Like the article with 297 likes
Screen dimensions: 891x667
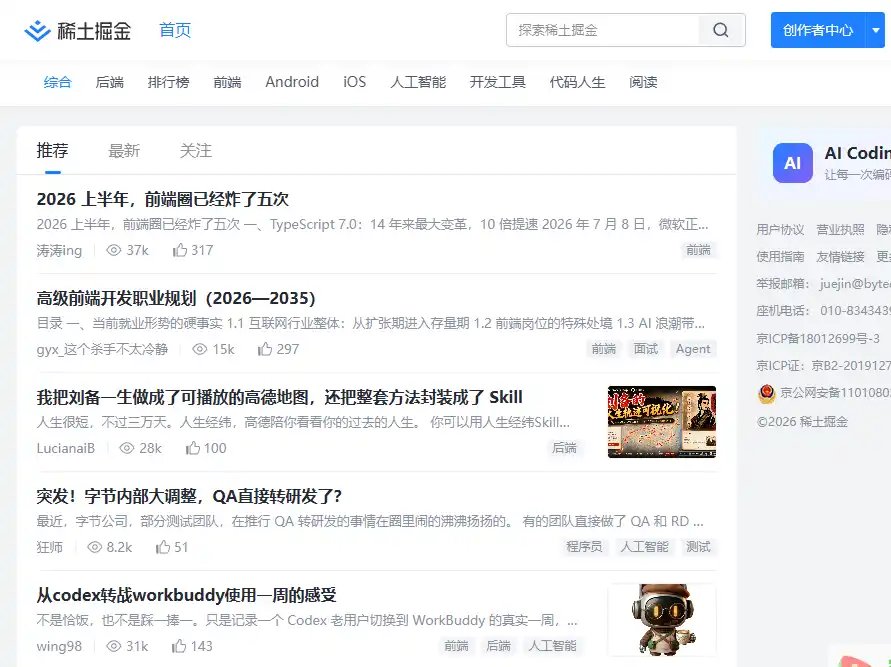pos(265,349)
